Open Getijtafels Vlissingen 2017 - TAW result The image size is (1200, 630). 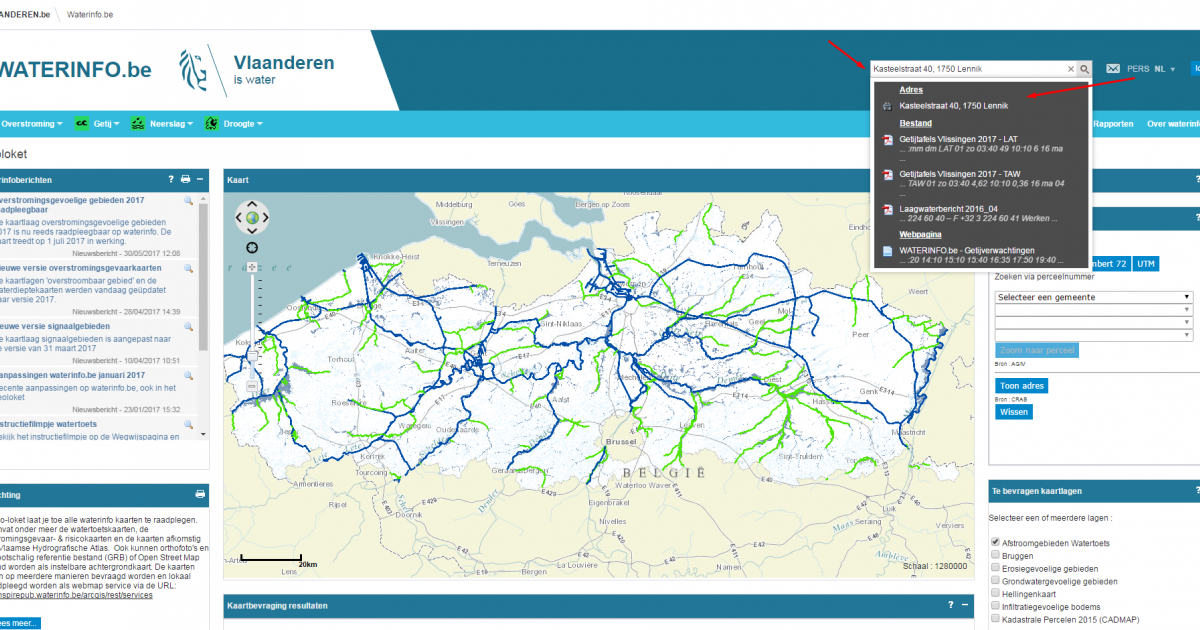pos(959,174)
